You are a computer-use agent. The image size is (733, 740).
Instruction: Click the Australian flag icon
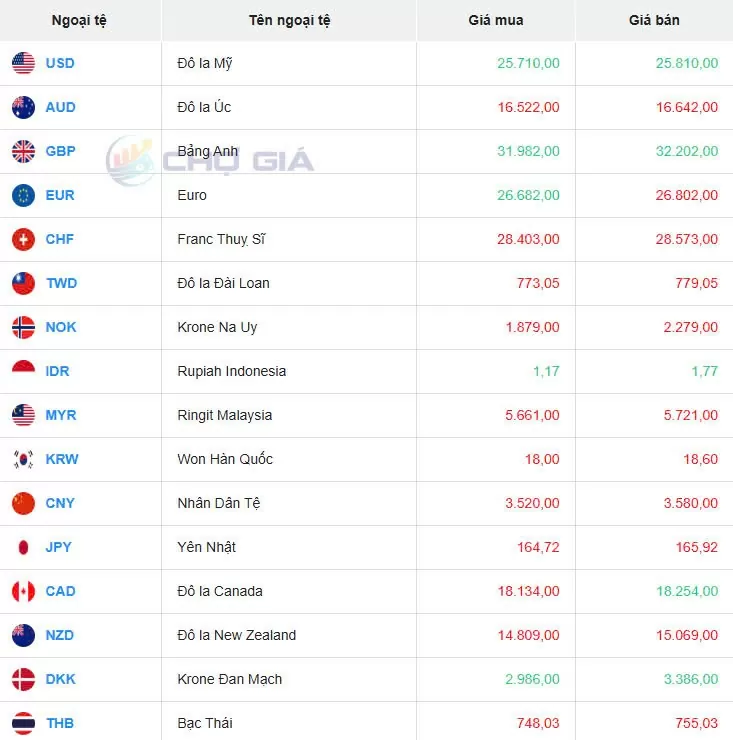coord(23,107)
